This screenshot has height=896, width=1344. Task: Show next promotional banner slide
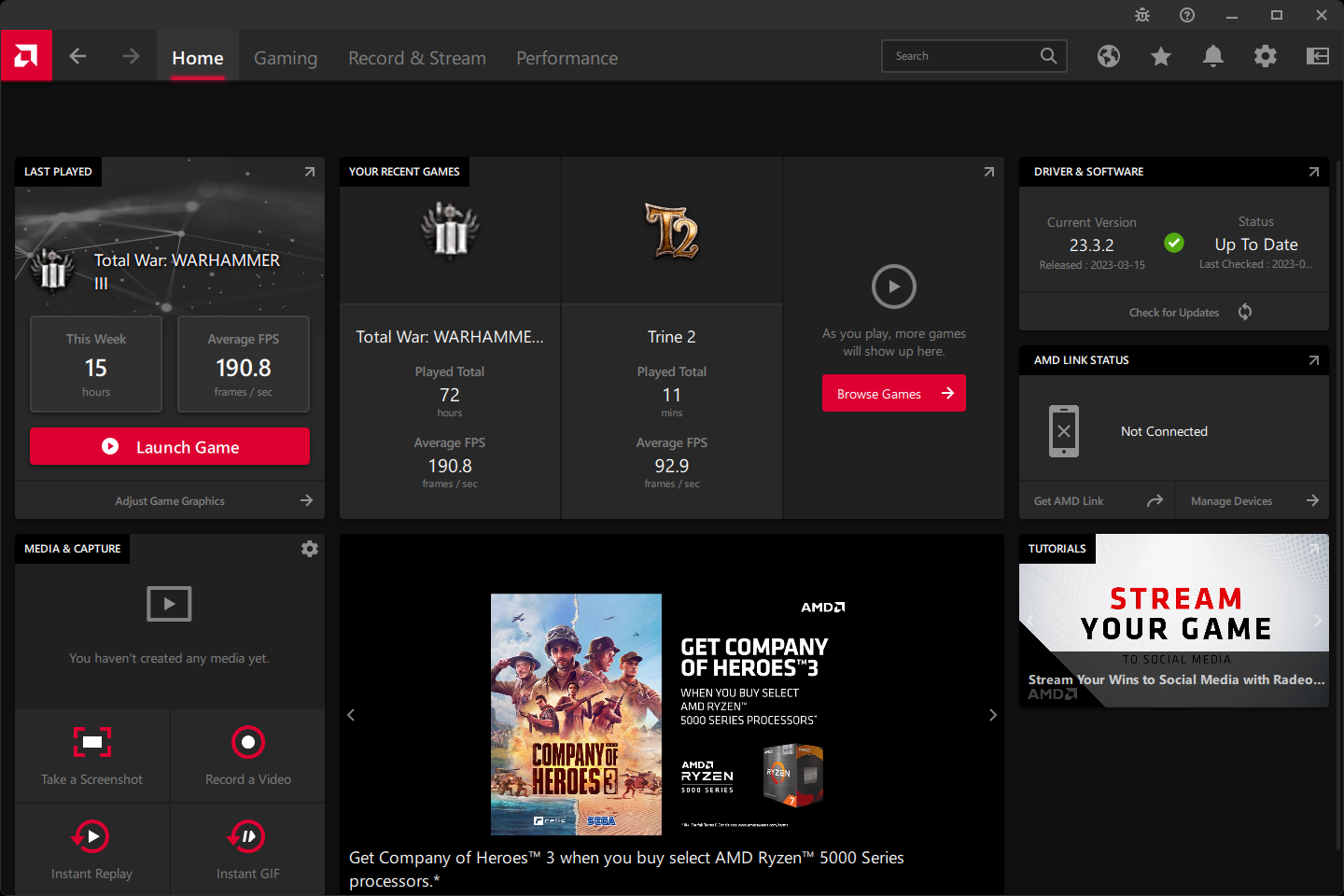click(x=993, y=715)
